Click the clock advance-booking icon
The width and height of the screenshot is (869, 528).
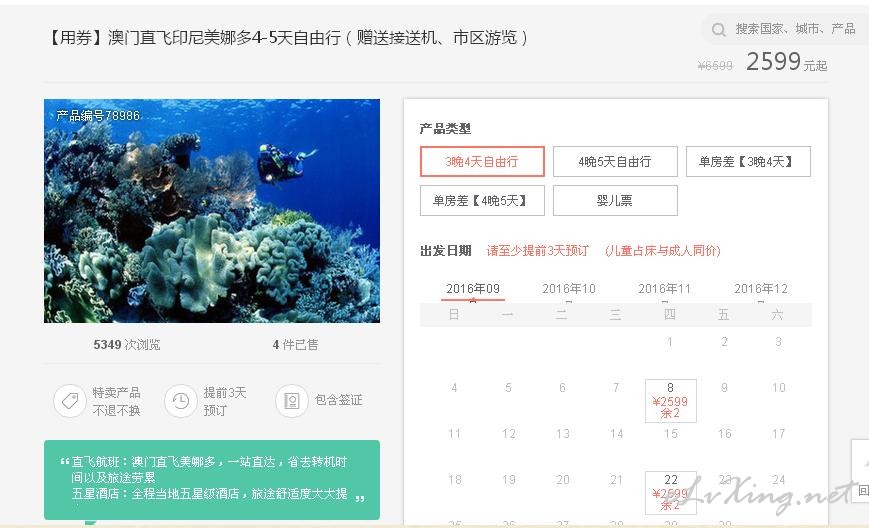tap(181, 401)
